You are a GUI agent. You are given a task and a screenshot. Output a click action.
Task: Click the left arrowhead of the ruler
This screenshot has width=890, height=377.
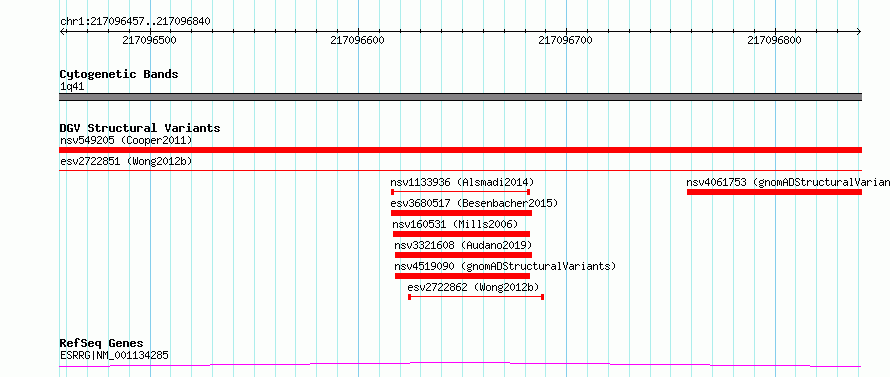[x=62, y=31]
